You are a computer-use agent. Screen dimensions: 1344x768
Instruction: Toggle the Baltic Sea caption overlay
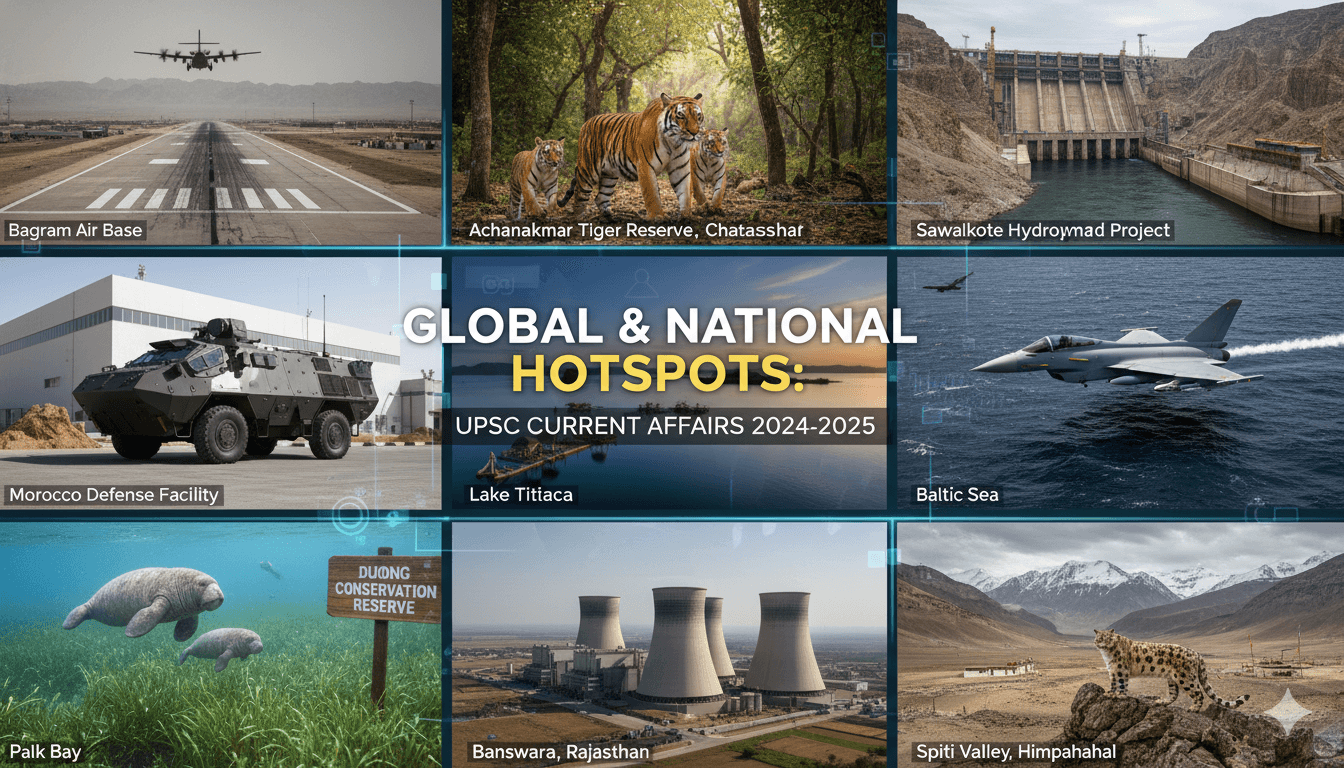[x=957, y=494]
